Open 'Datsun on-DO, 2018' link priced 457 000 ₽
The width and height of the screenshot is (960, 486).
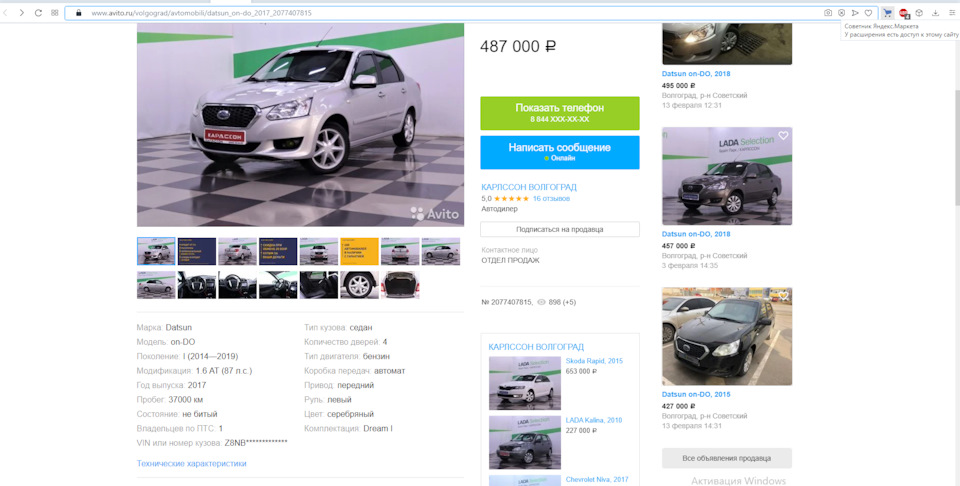(x=696, y=234)
